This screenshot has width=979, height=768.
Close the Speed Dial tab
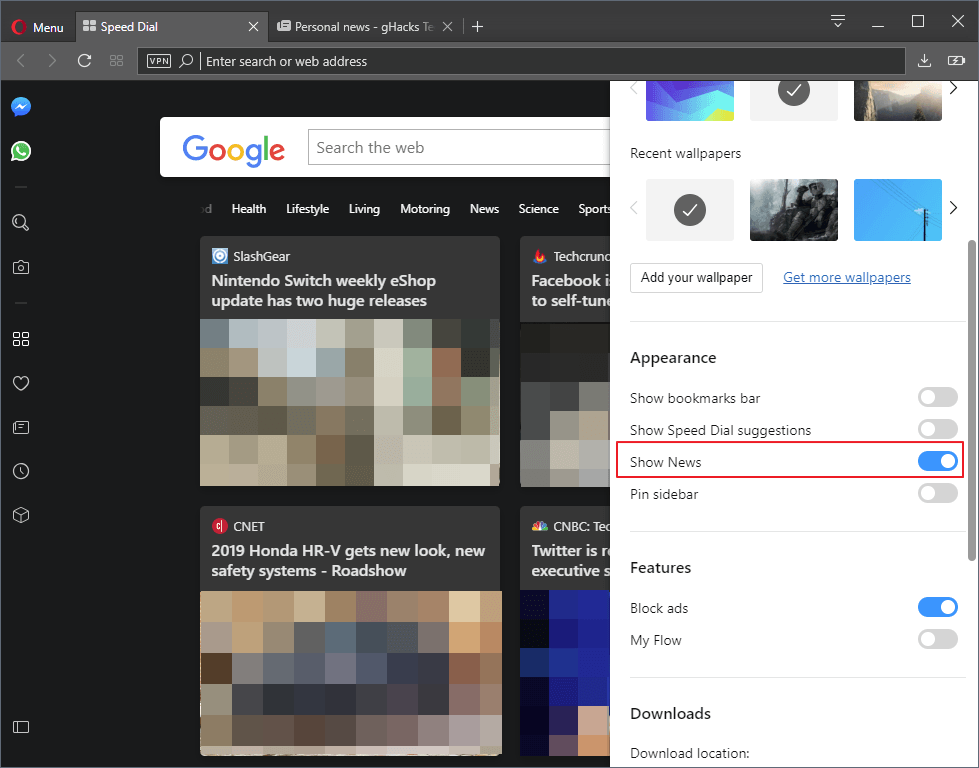[253, 27]
